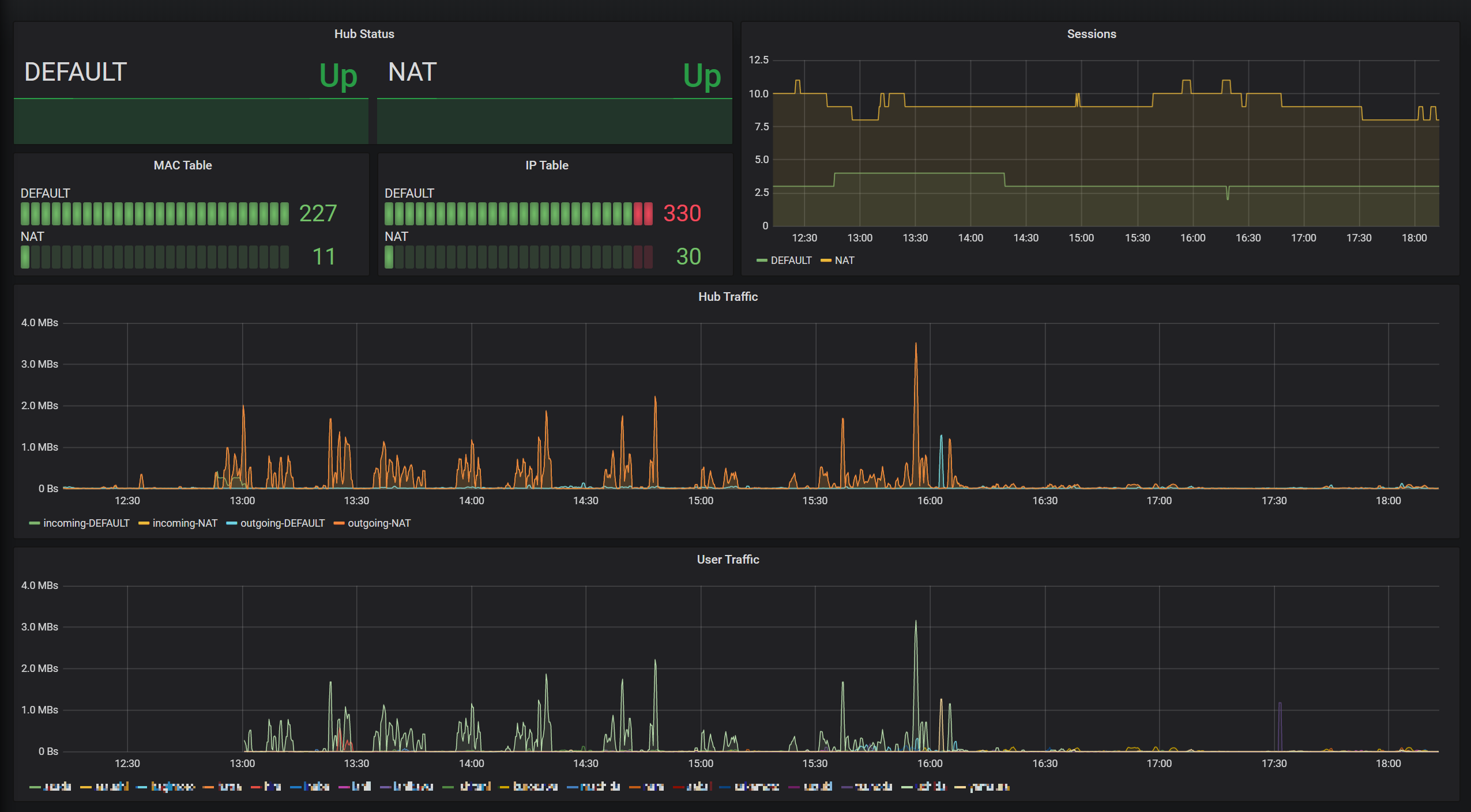1471x812 pixels.
Task: Click the NAT hub Up status value
Action: [702, 75]
